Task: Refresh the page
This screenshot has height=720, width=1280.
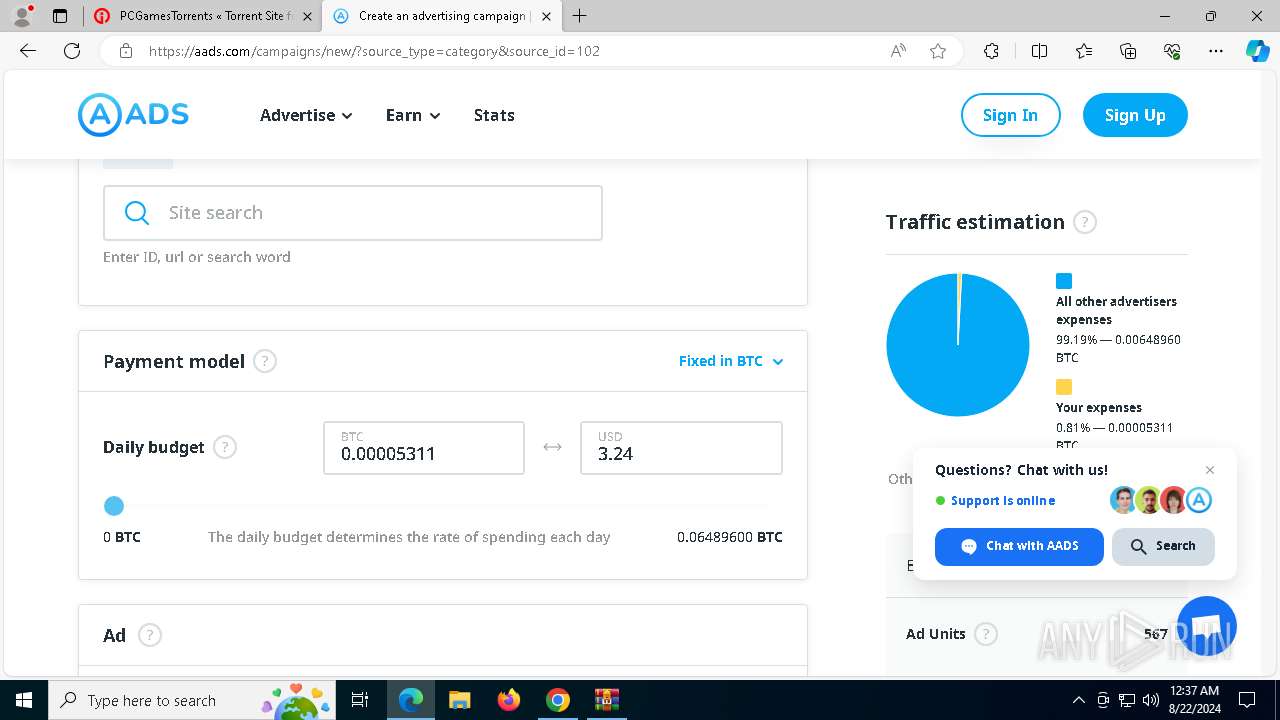Action: 72,51
